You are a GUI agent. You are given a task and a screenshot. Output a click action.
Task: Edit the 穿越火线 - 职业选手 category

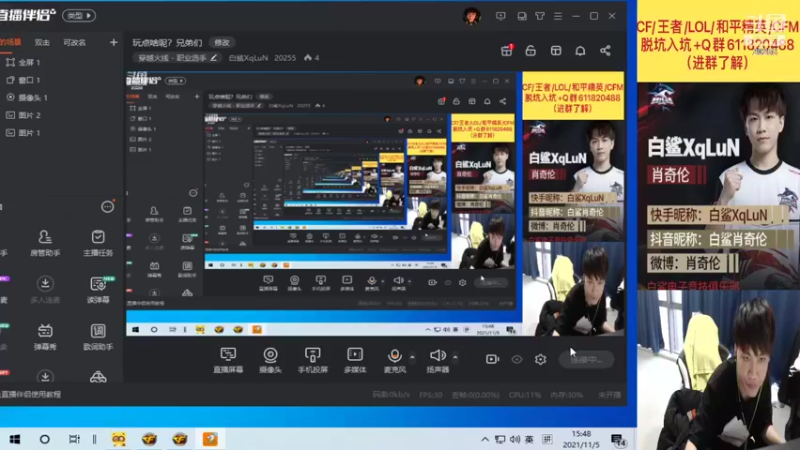178,58
